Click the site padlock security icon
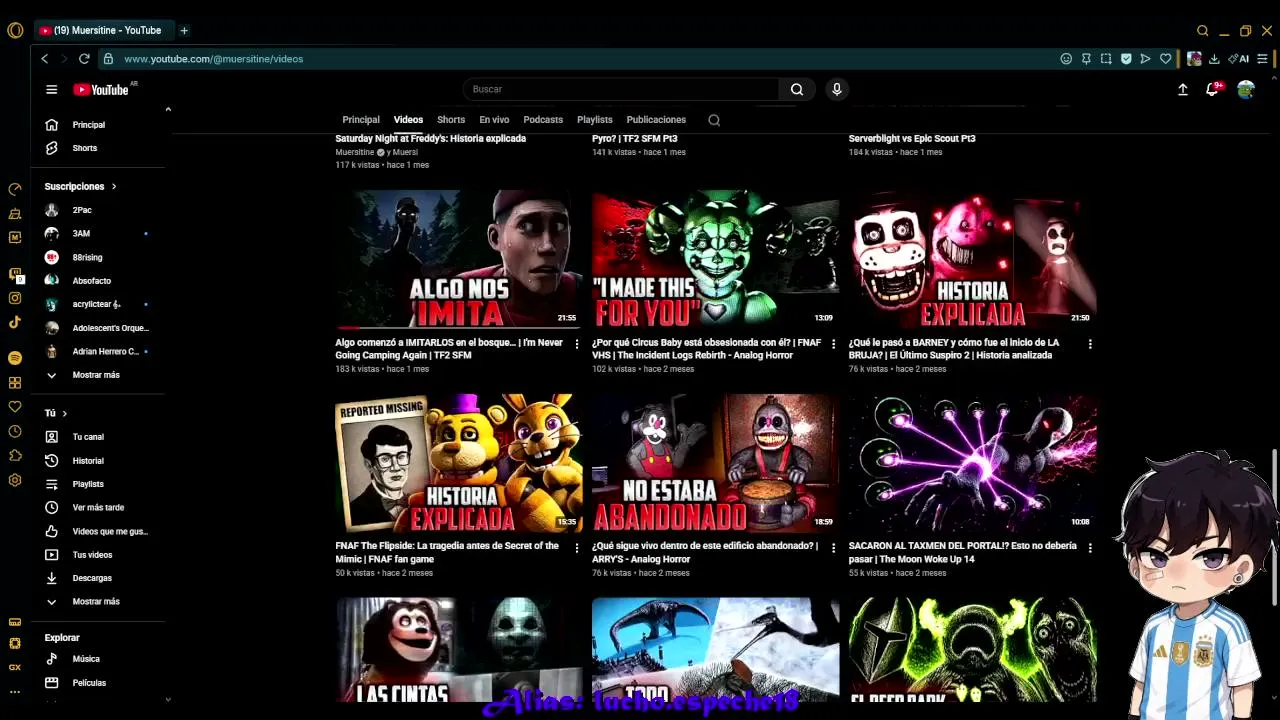The width and height of the screenshot is (1280, 720). 108,59
